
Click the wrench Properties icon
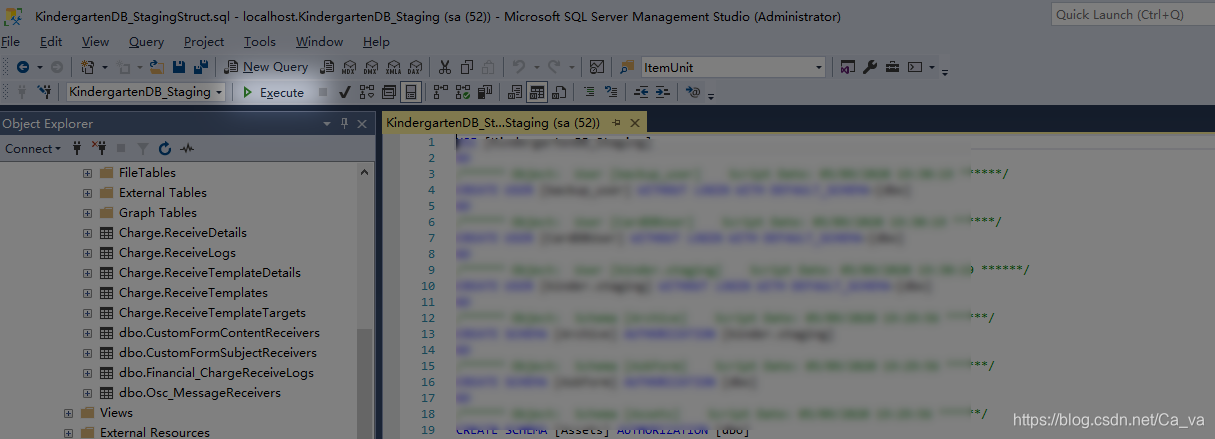point(870,67)
